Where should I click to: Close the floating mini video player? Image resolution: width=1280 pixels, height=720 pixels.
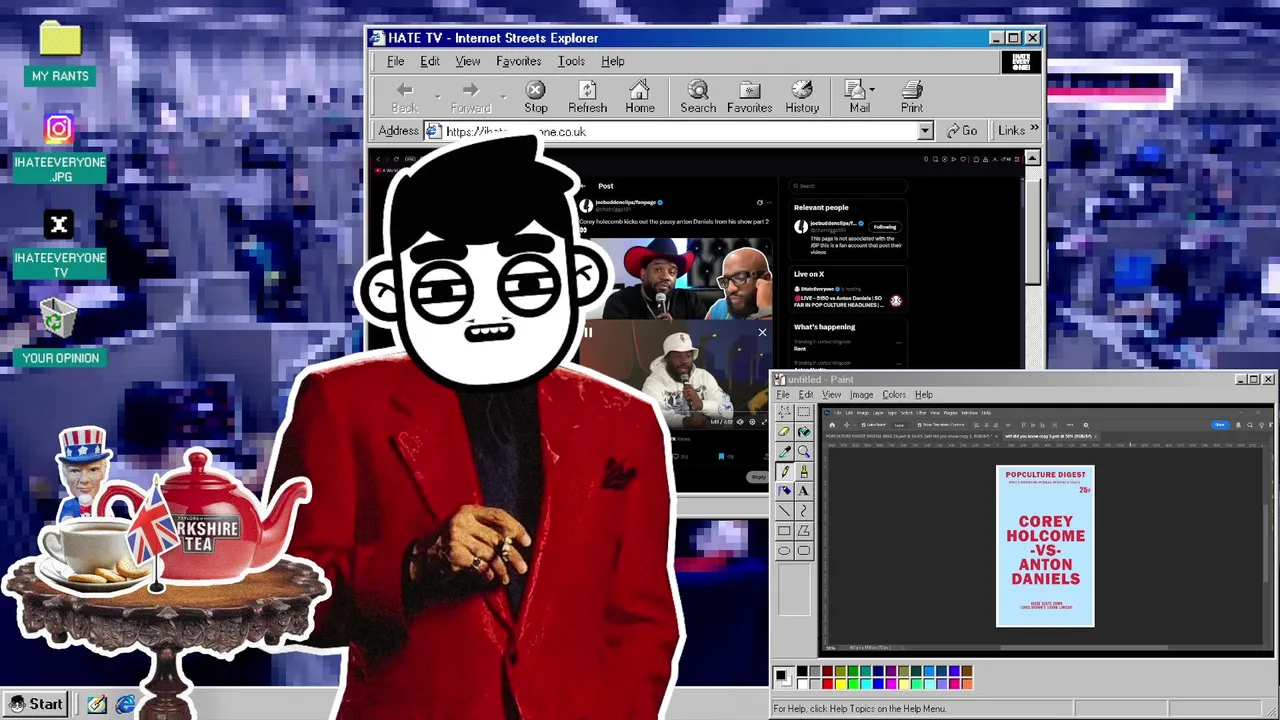tap(762, 332)
